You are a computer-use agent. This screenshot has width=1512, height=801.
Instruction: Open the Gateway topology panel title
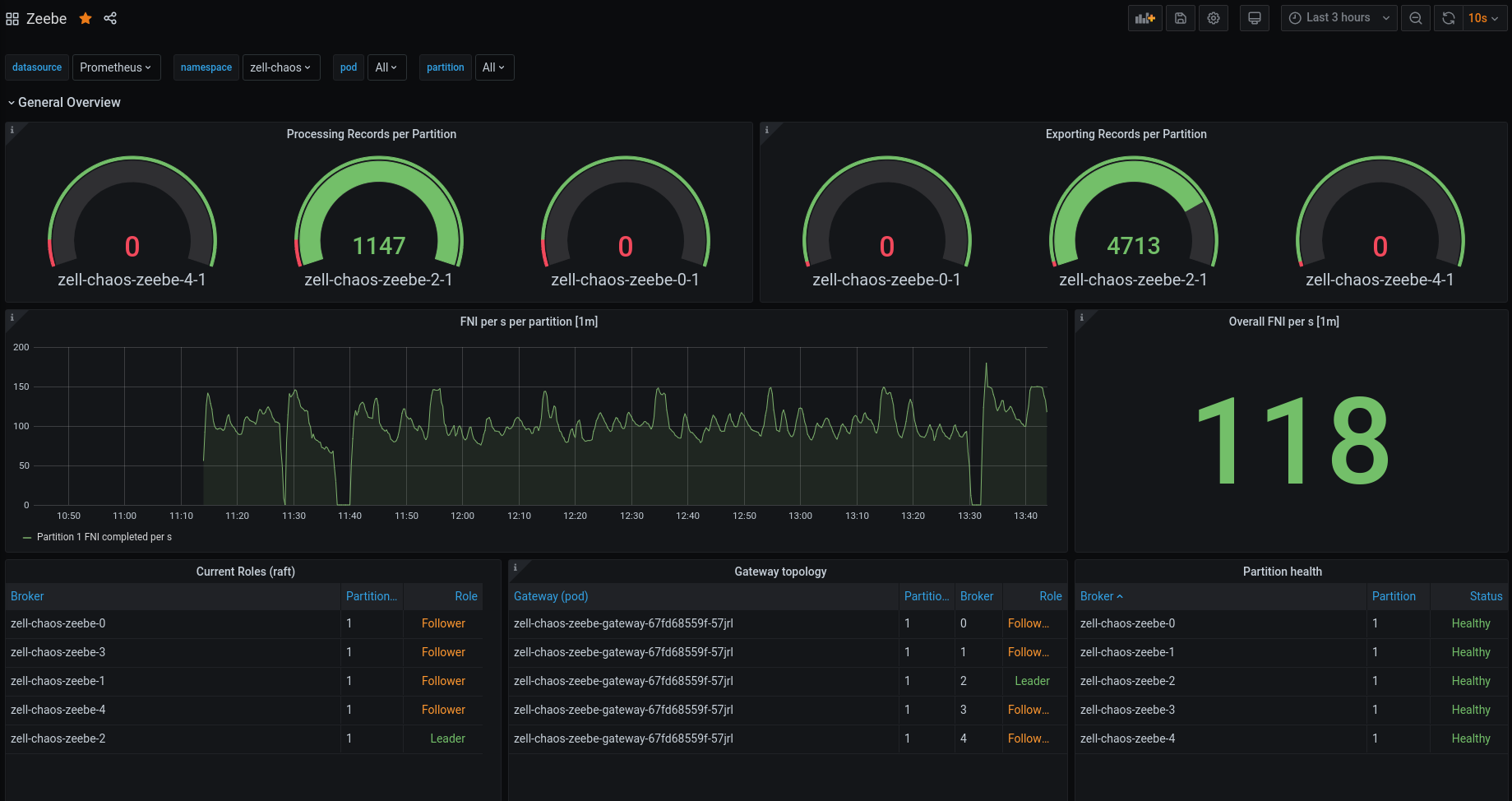pyautogui.click(x=781, y=572)
